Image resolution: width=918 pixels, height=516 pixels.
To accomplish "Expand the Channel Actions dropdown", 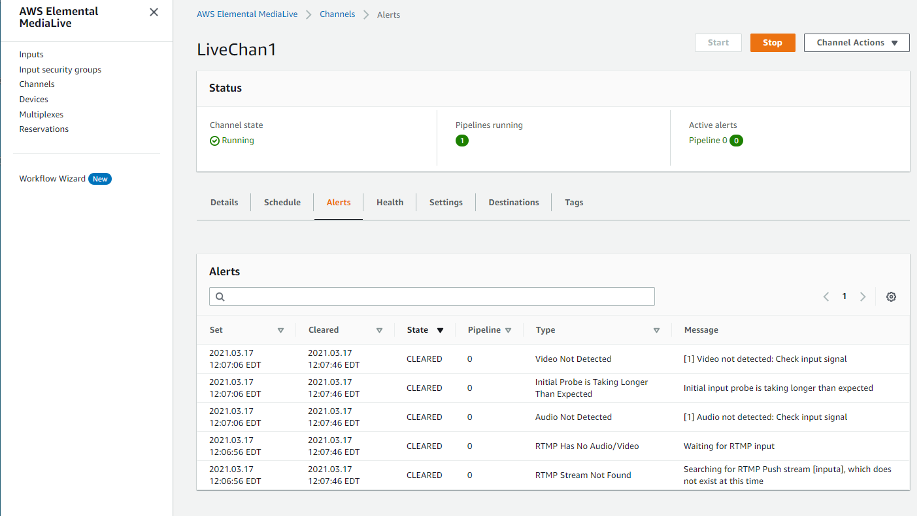I will coord(856,43).
